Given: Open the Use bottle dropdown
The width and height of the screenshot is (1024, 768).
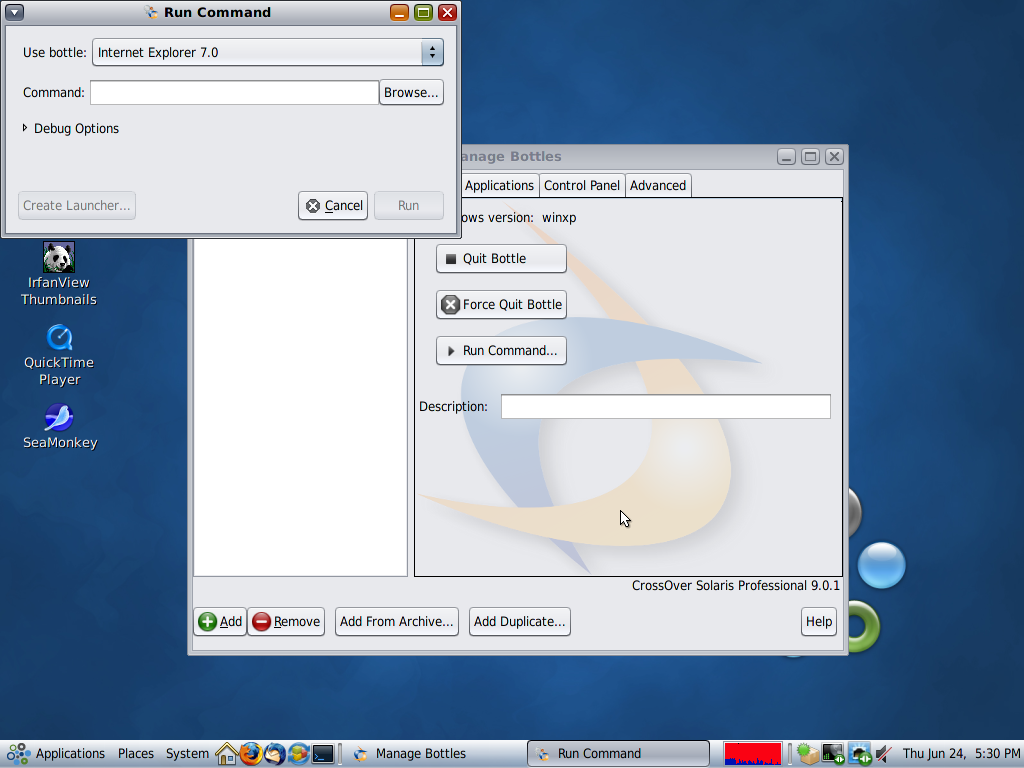Looking at the screenshot, I should click(268, 52).
